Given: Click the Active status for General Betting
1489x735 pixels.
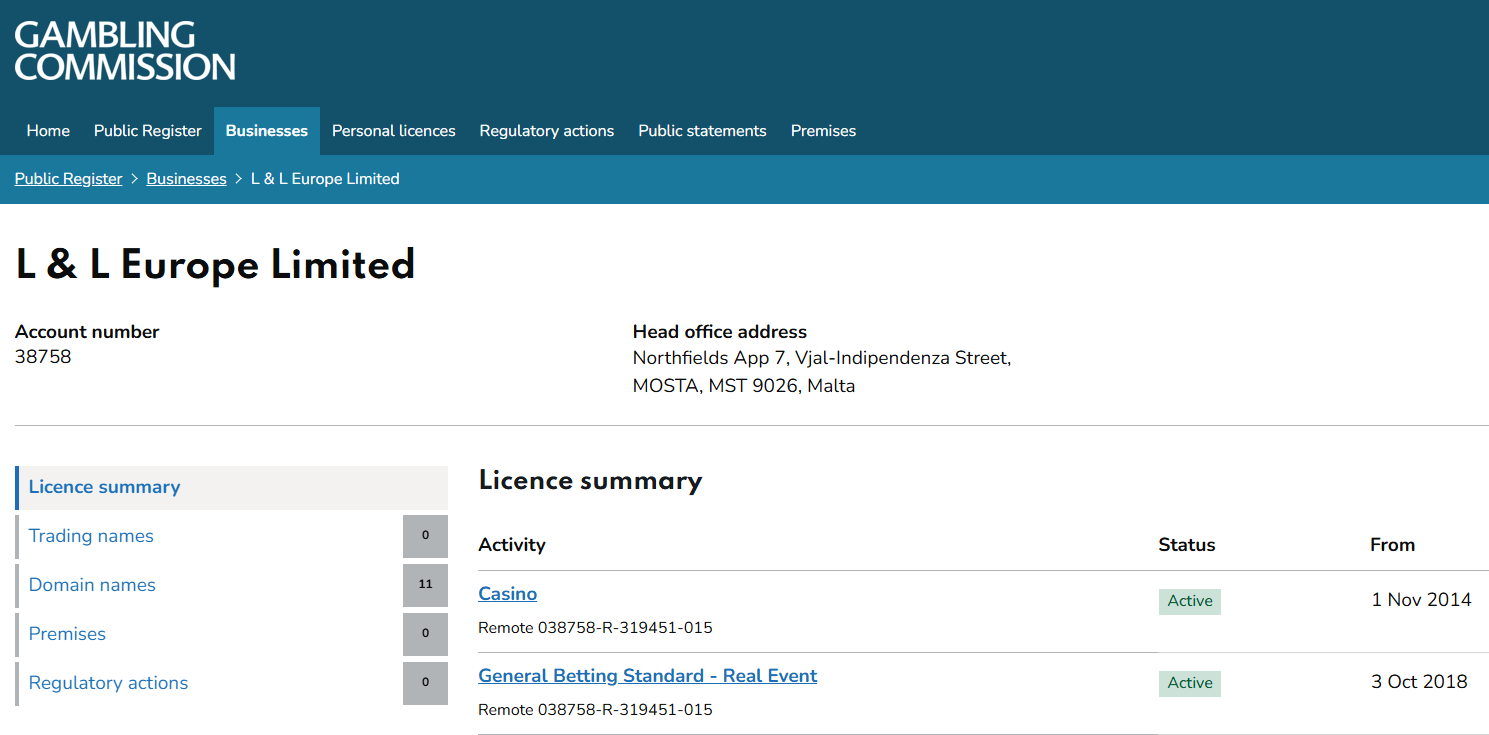Looking at the screenshot, I should [1190, 683].
